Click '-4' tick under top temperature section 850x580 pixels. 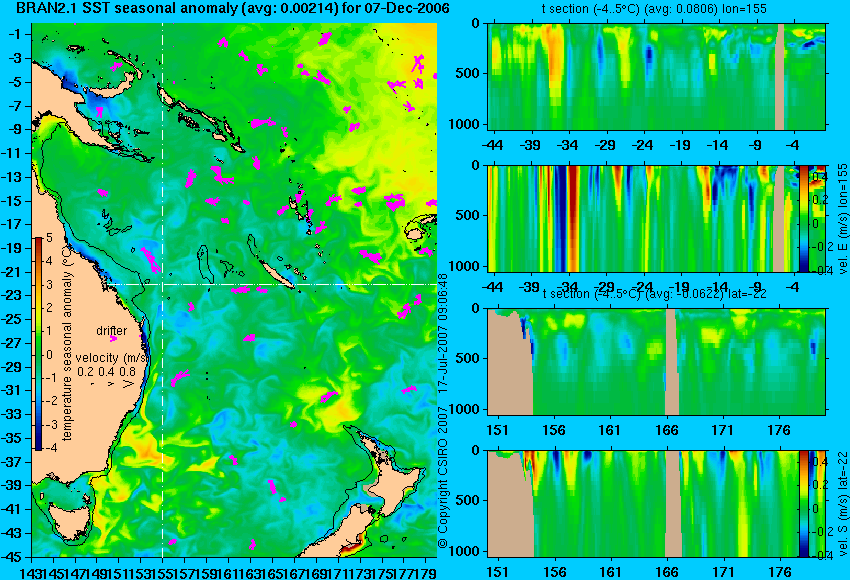[x=793, y=145]
